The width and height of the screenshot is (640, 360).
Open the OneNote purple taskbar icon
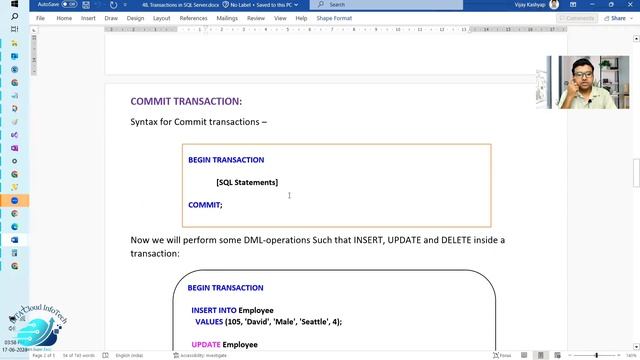14,148
